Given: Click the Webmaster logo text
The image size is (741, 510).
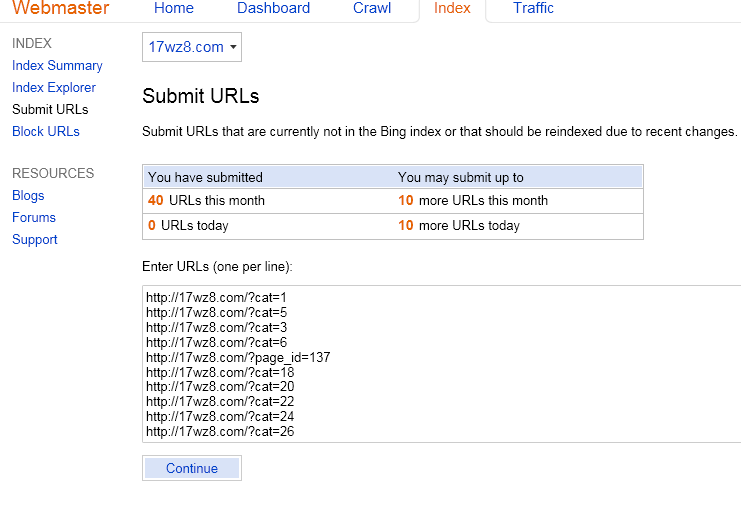Looking at the screenshot, I should pos(60,8).
